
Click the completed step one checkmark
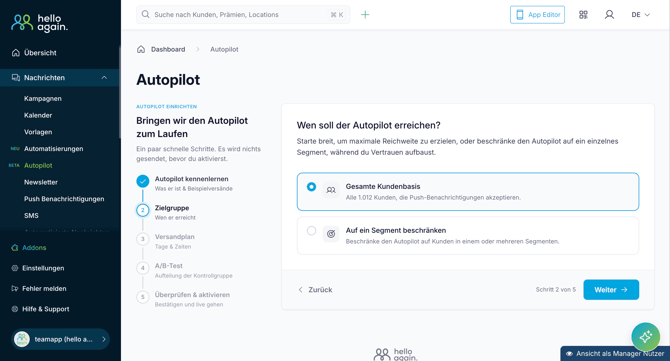(x=143, y=181)
